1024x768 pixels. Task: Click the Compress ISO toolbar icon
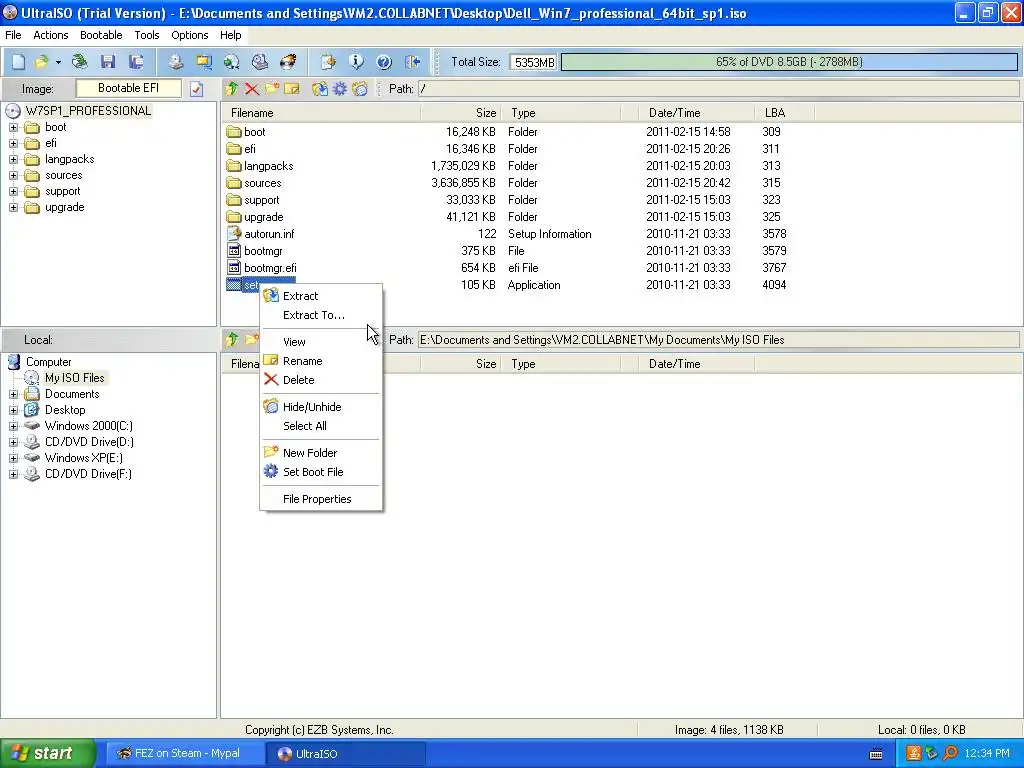tap(204, 62)
